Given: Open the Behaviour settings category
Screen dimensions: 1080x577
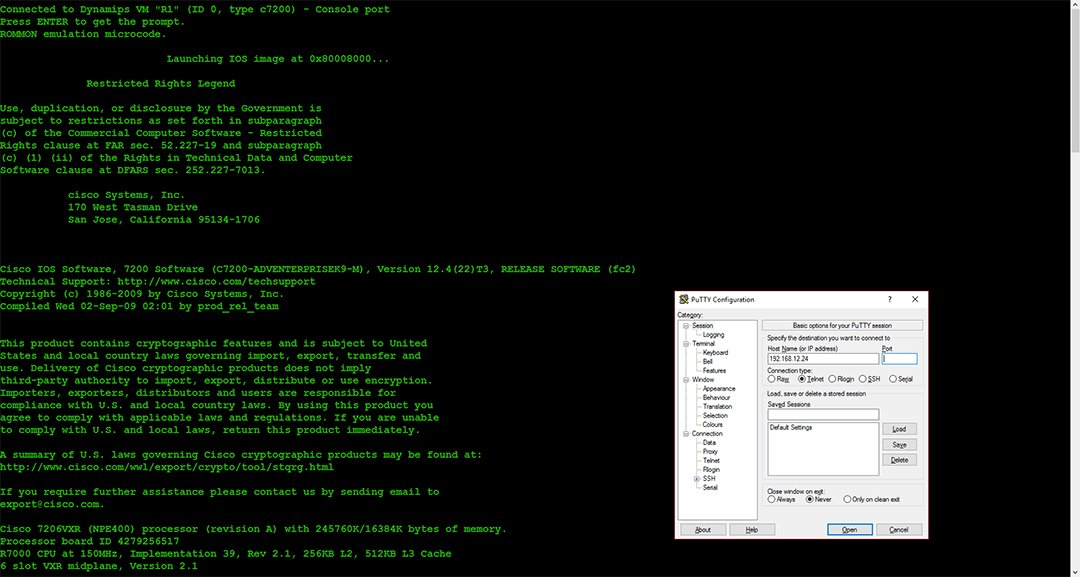Looking at the screenshot, I should [x=716, y=397].
